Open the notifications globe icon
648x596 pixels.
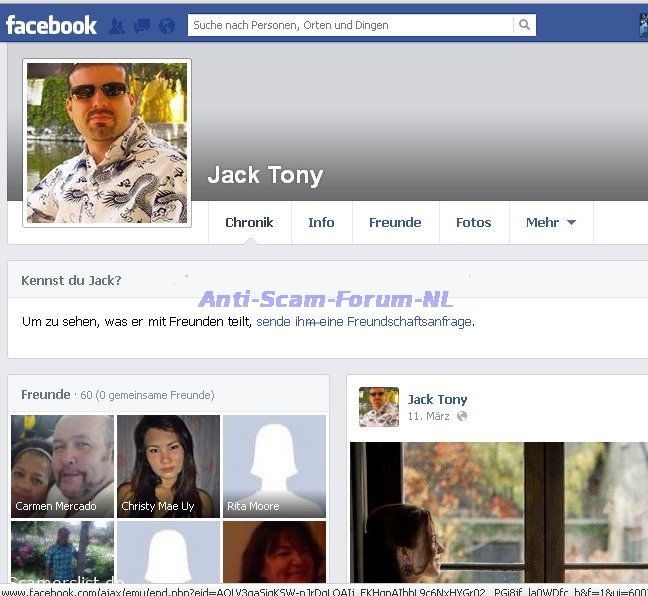(167, 26)
